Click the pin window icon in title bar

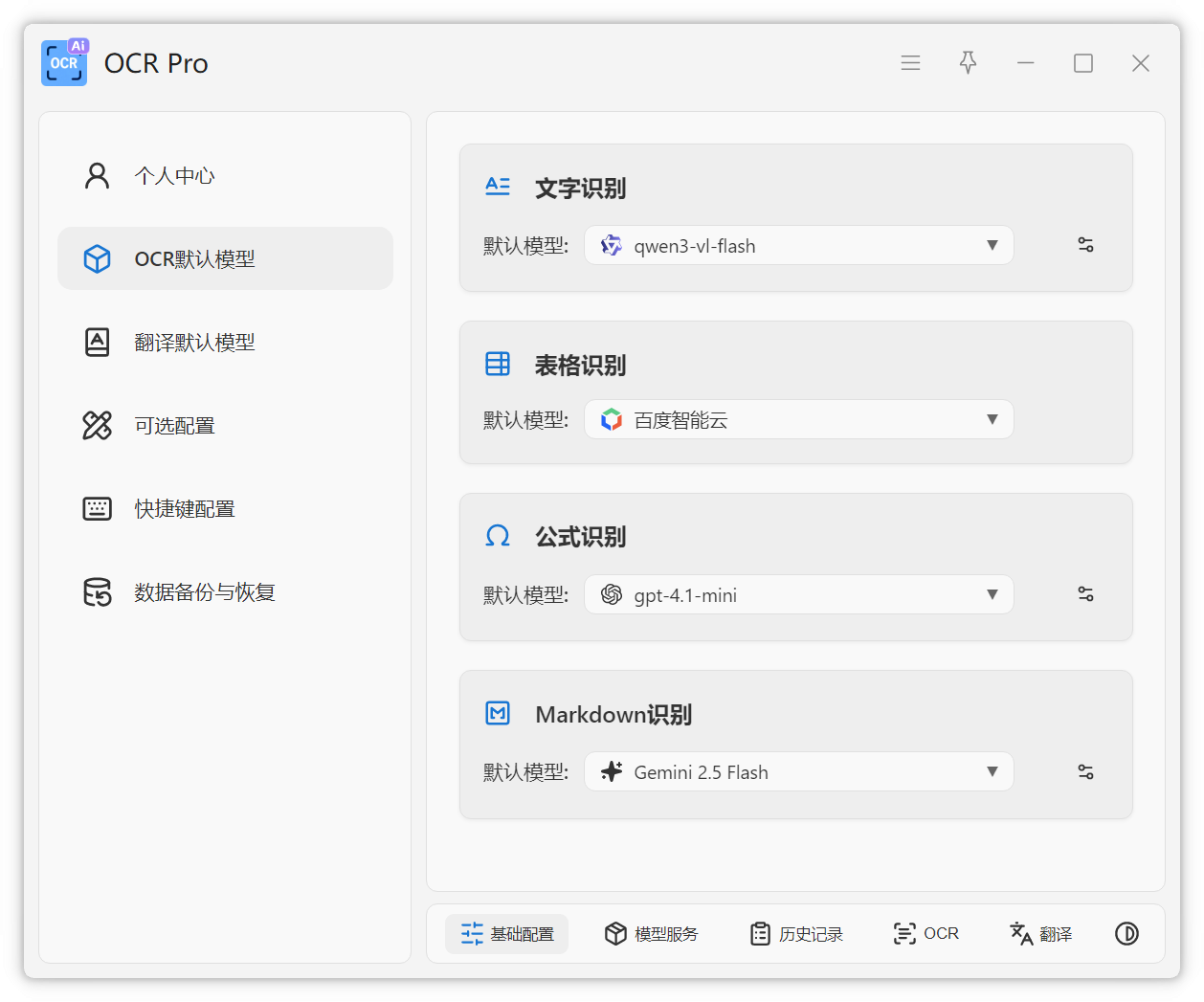click(x=968, y=63)
